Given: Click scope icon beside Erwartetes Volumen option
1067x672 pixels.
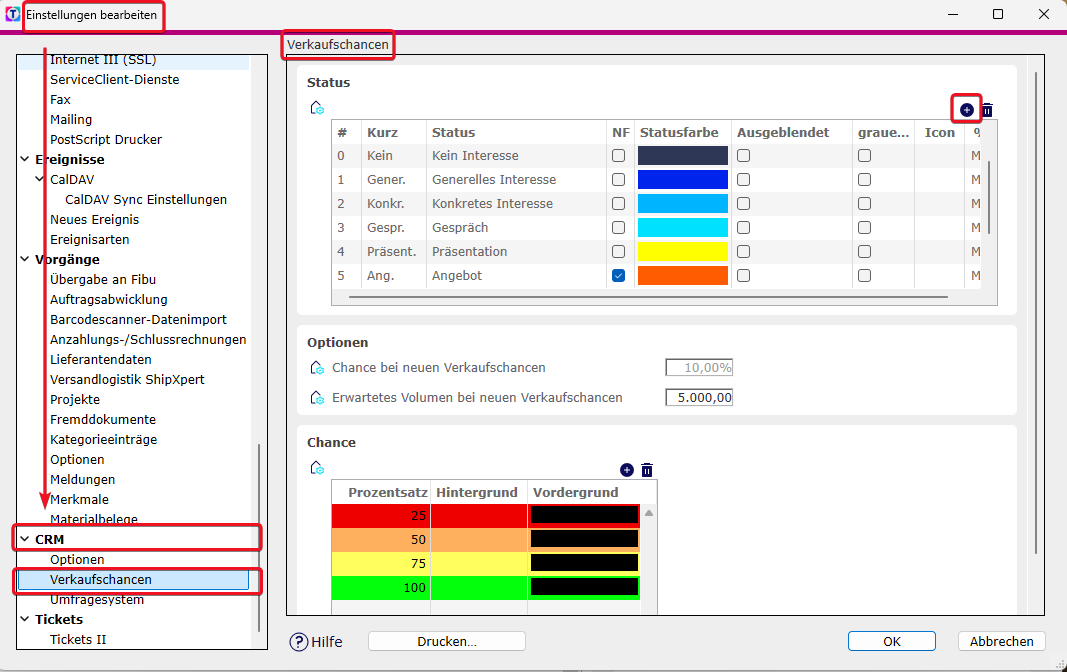Looking at the screenshot, I should click(x=317, y=398).
